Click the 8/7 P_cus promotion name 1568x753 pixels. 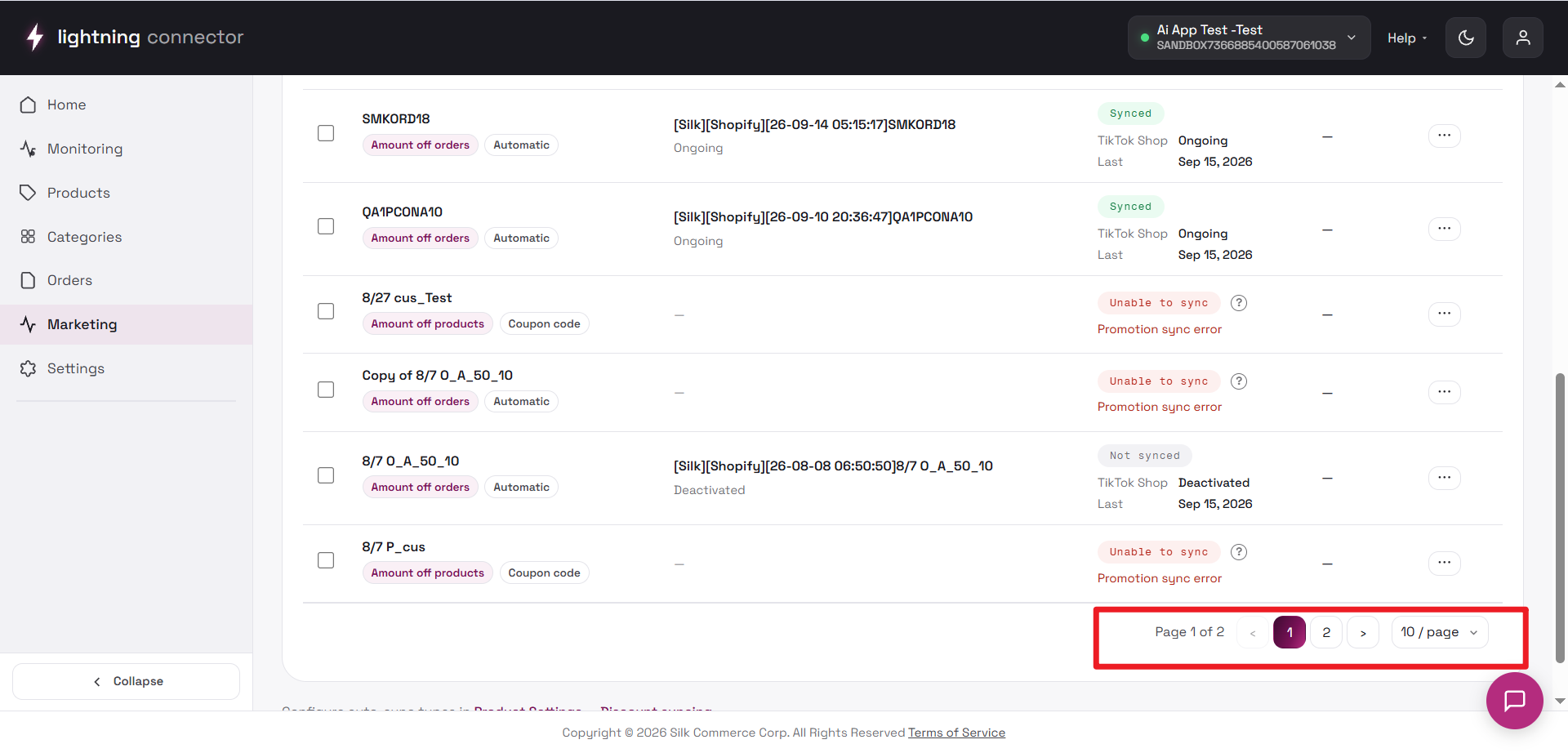[394, 547]
